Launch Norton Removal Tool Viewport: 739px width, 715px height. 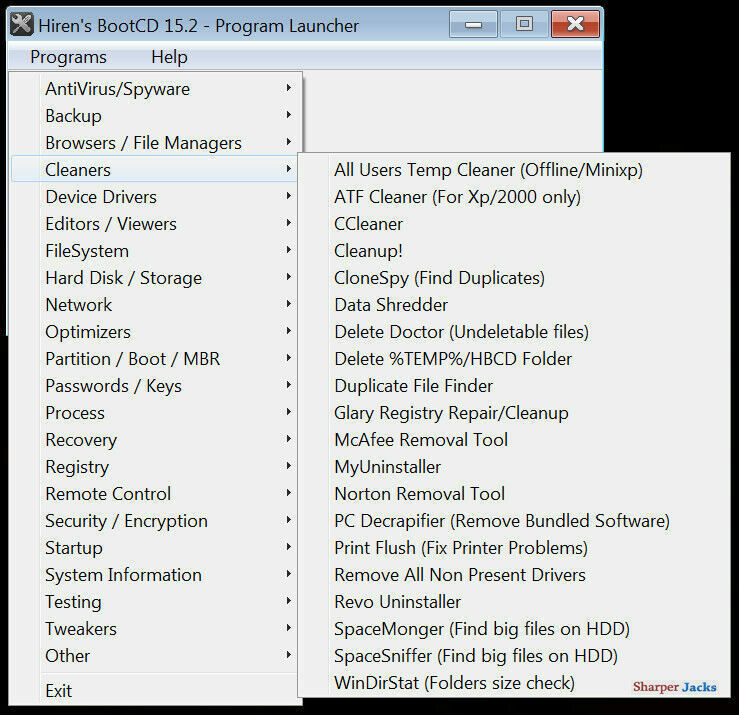coord(514,493)
